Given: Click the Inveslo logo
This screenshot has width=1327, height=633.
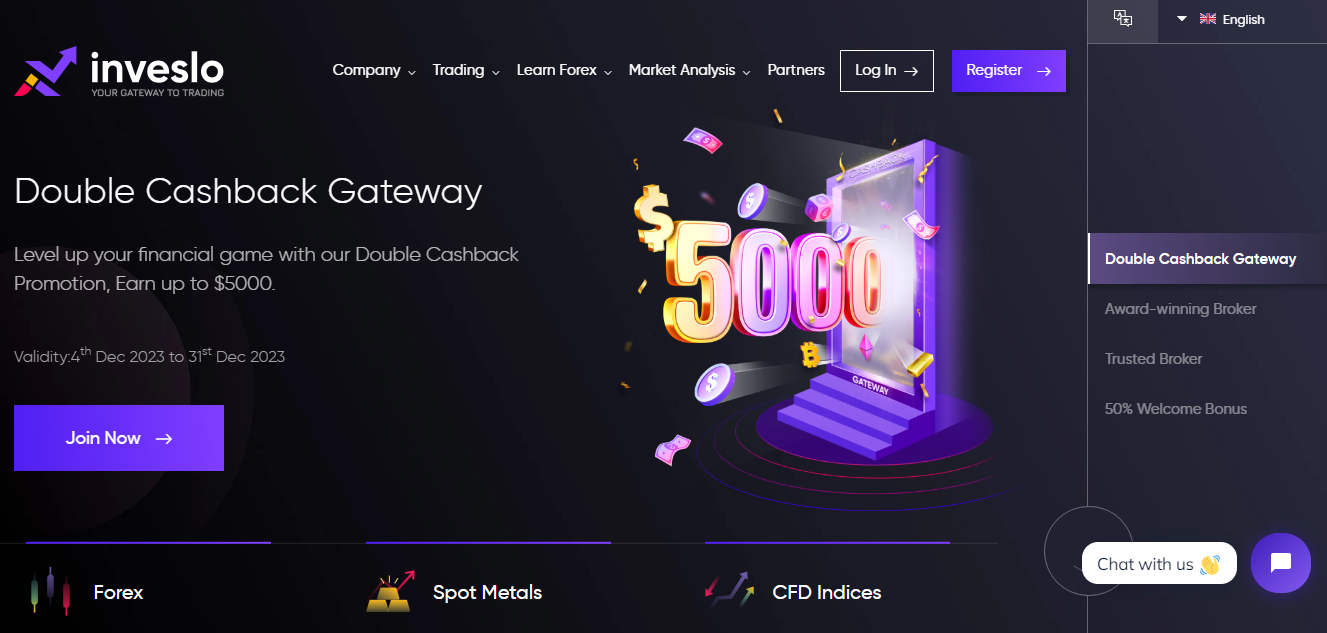Looking at the screenshot, I should pyautogui.click(x=119, y=72).
